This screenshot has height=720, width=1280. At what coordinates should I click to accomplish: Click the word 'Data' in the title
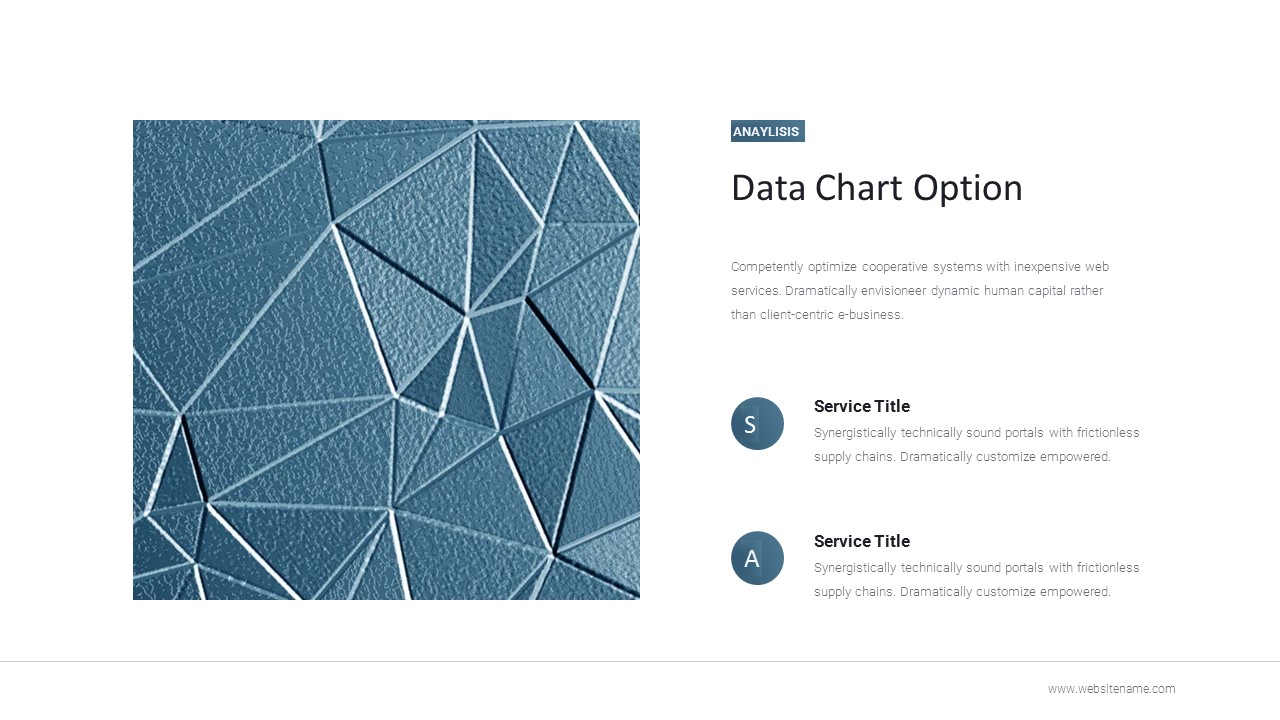(x=768, y=188)
